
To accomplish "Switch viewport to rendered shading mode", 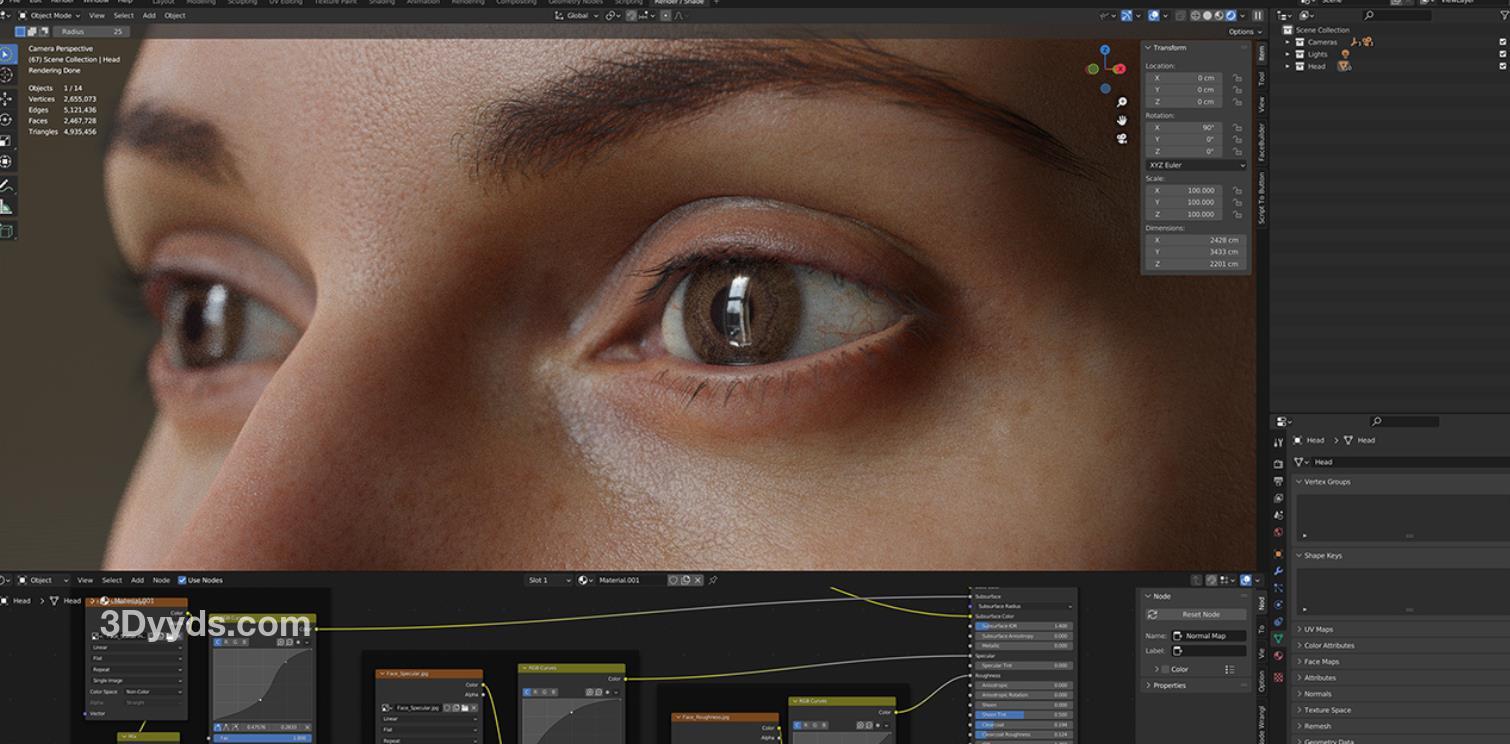I will point(1230,16).
